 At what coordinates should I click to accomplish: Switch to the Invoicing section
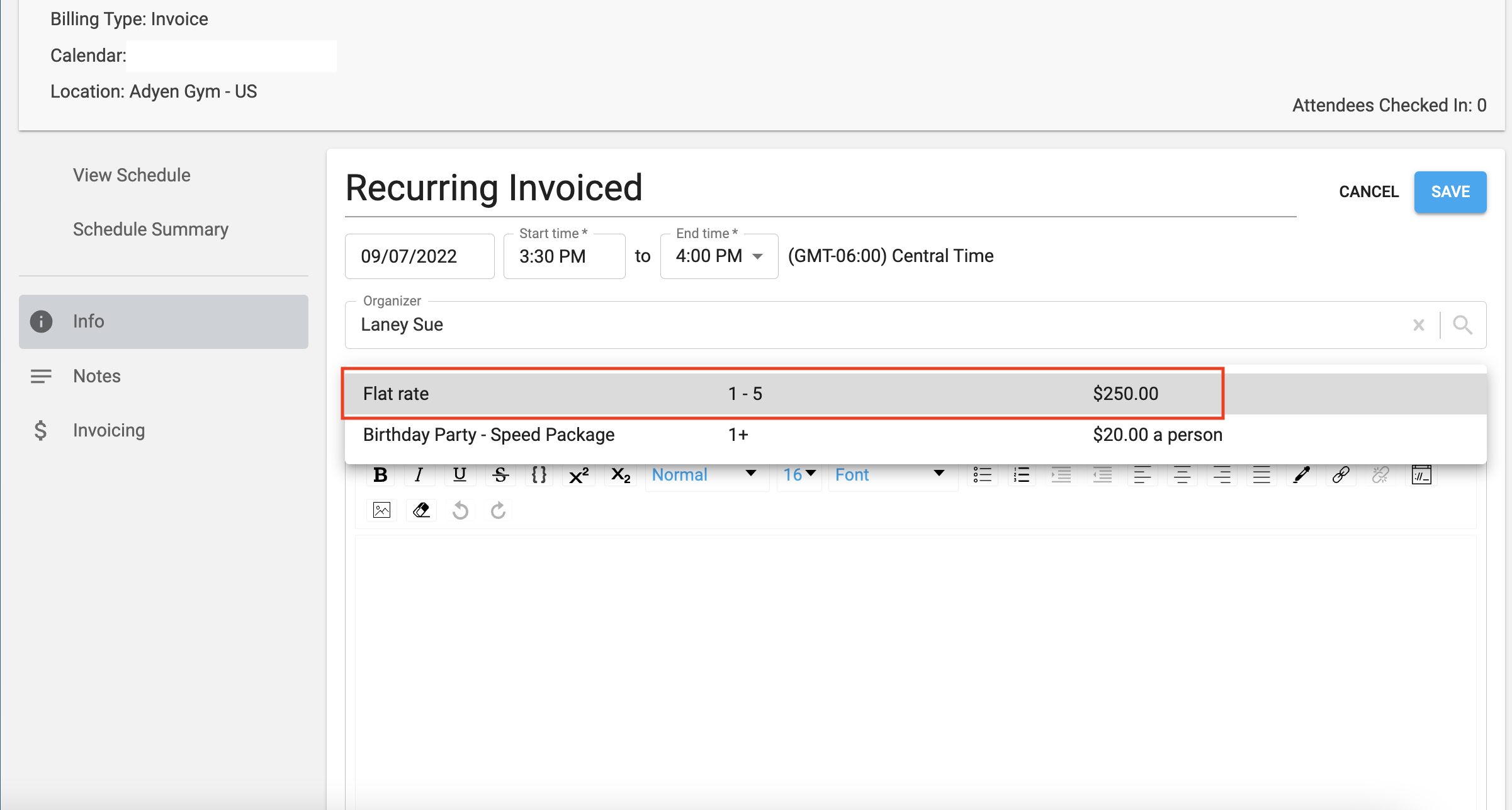[109, 430]
